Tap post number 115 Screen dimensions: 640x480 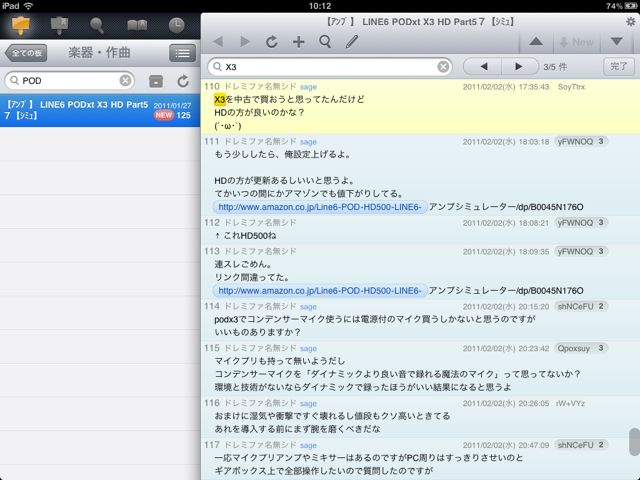212,348
